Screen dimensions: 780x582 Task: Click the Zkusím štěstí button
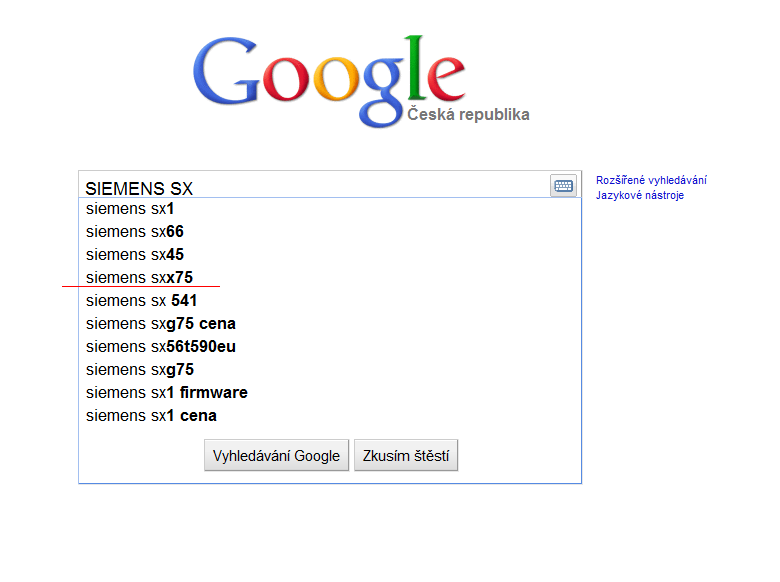(x=406, y=455)
